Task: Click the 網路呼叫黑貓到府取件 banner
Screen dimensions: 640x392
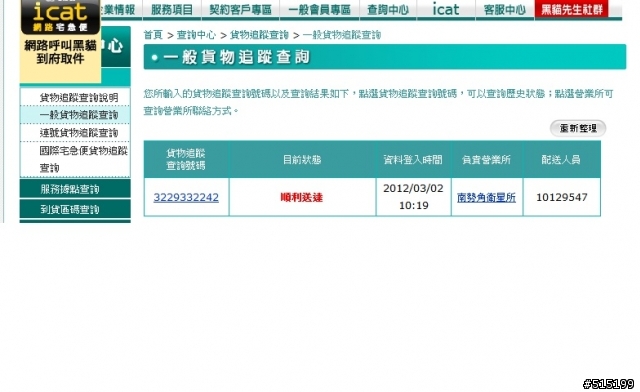Action: coord(60,52)
